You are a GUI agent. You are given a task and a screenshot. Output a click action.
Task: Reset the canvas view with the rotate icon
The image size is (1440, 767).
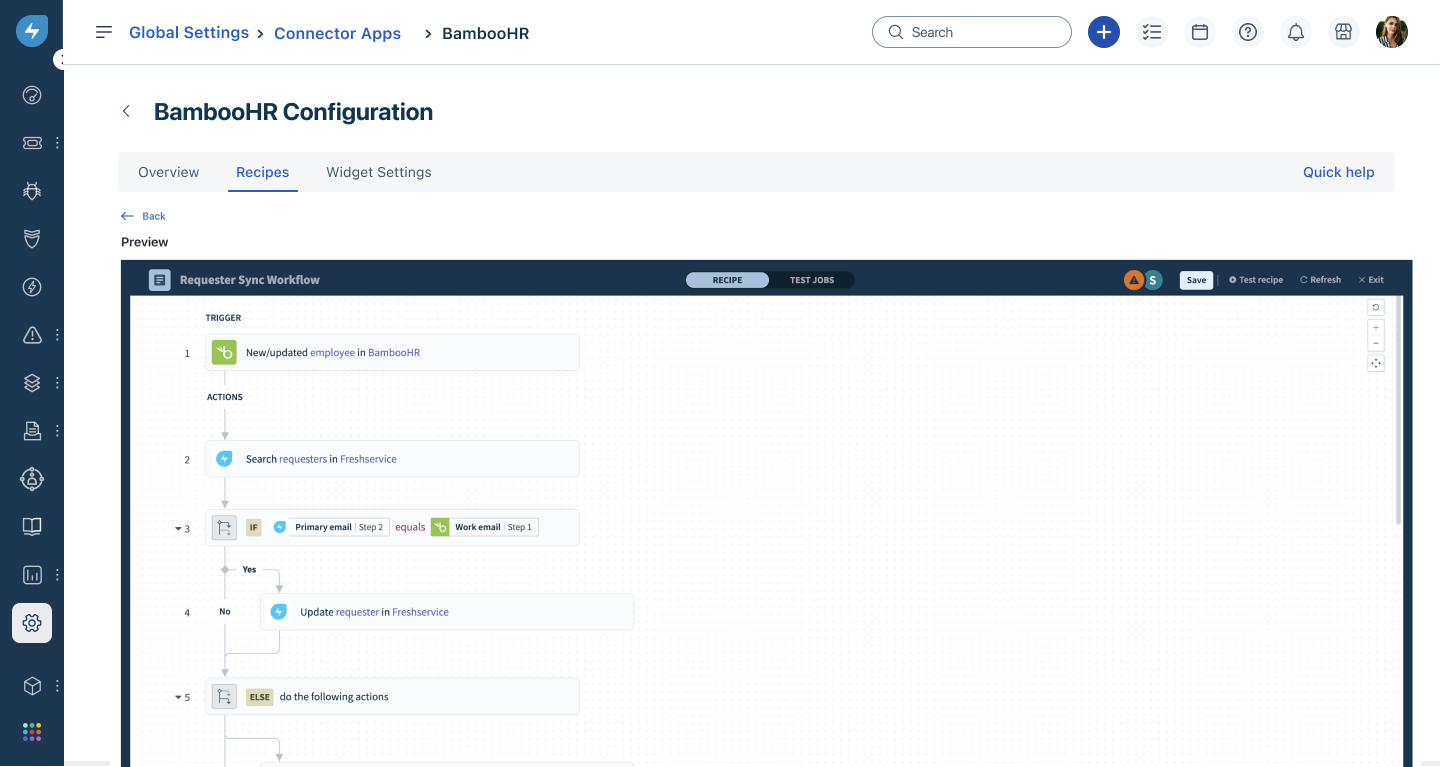pos(1376,307)
